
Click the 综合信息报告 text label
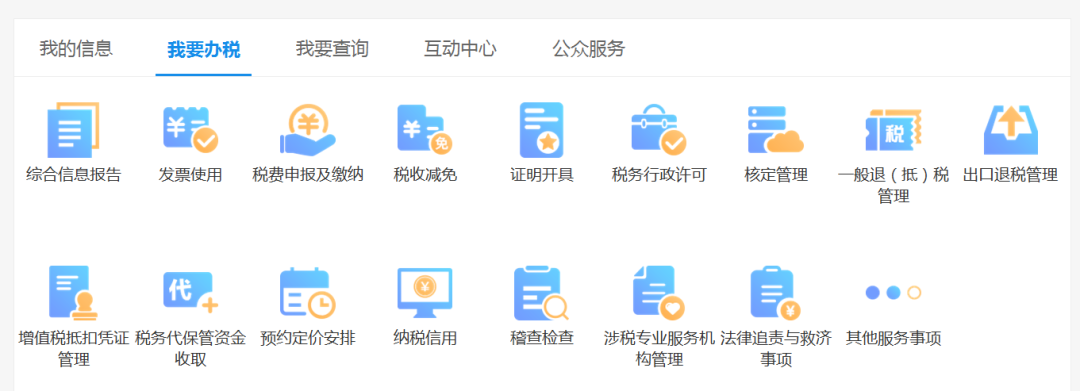click(73, 175)
